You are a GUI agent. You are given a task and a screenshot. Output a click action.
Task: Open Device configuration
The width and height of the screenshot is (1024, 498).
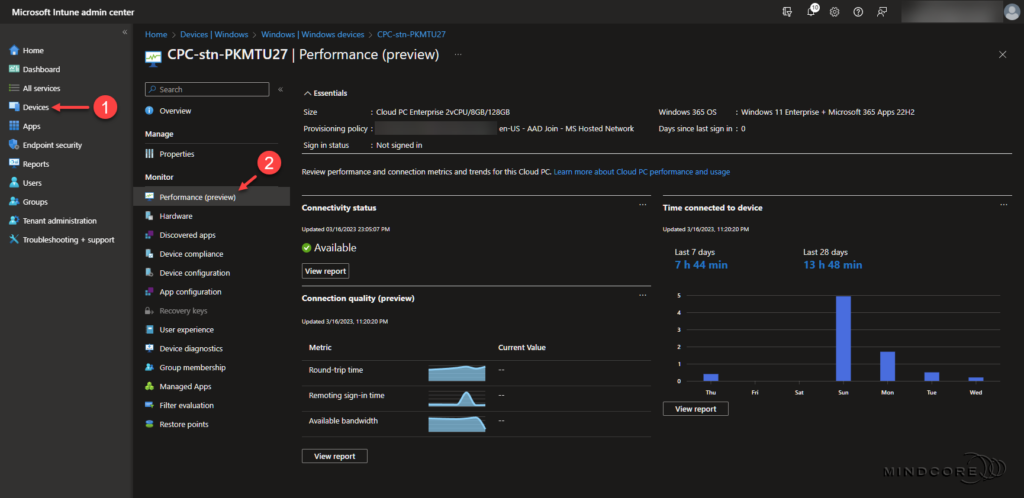point(195,273)
